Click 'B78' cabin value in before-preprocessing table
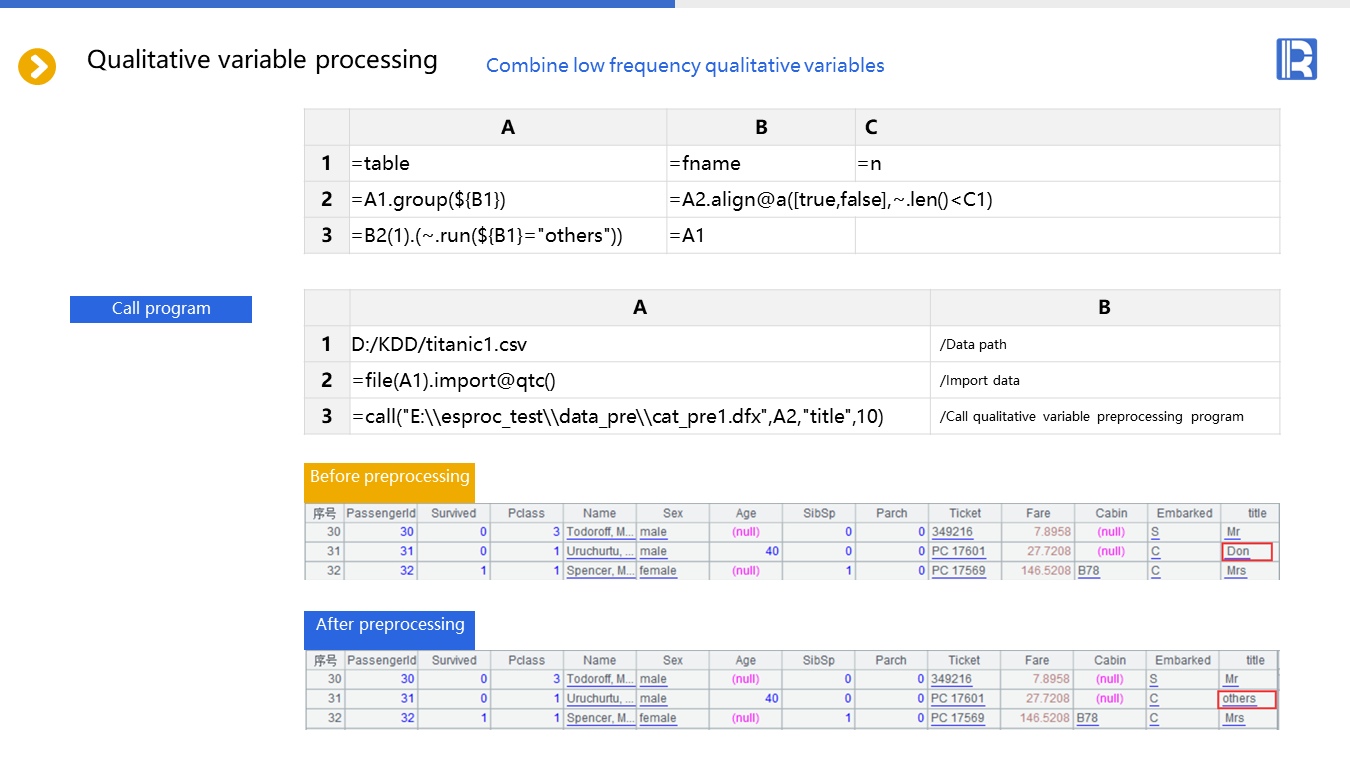 click(1088, 571)
